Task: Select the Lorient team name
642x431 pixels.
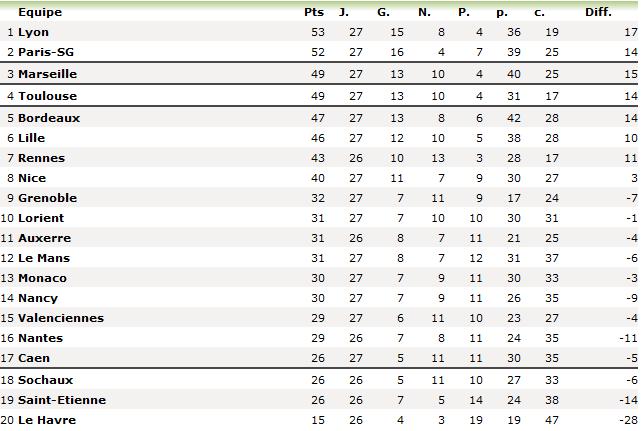Action: 41,218
